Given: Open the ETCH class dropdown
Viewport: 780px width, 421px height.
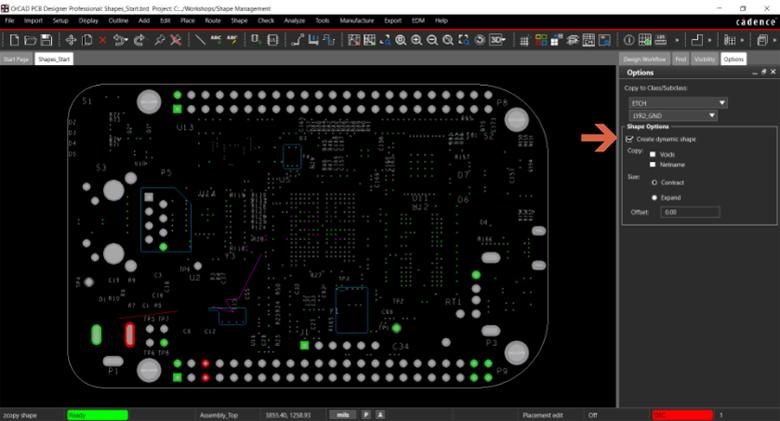Looking at the screenshot, I should point(678,103).
